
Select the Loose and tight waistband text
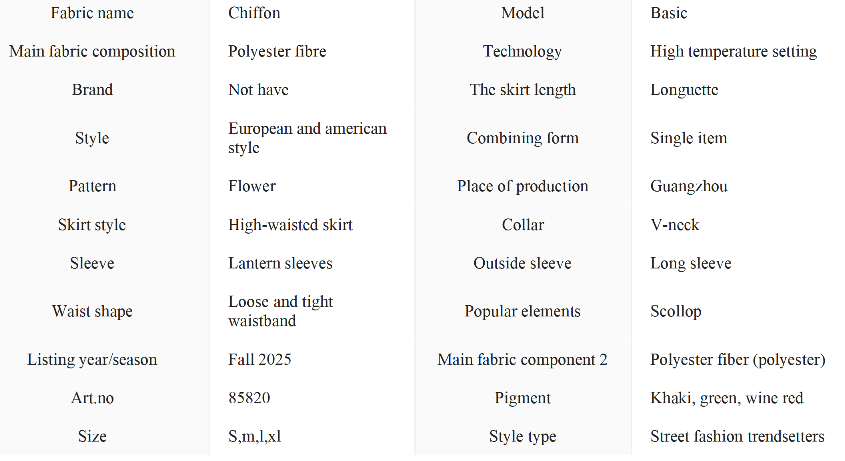click(x=280, y=311)
